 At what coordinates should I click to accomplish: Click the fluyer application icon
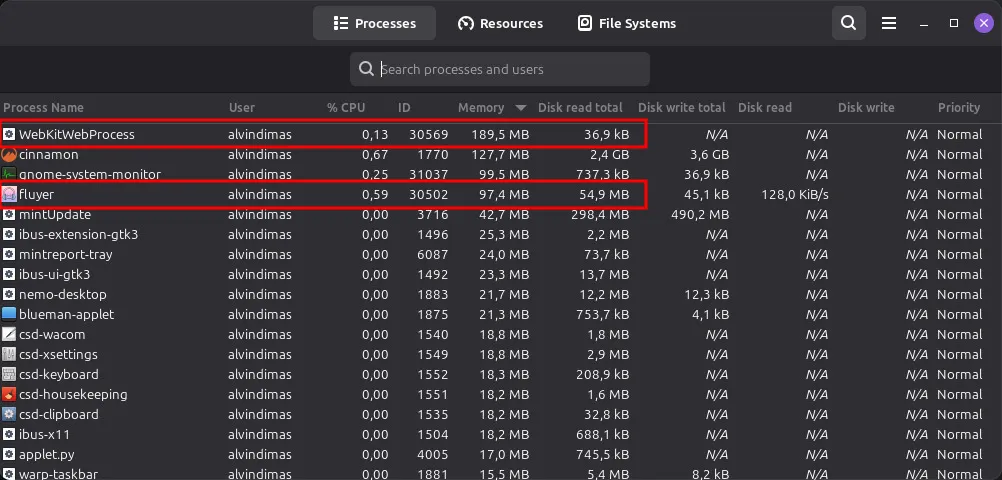pyautogui.click(x=9, y=194)
